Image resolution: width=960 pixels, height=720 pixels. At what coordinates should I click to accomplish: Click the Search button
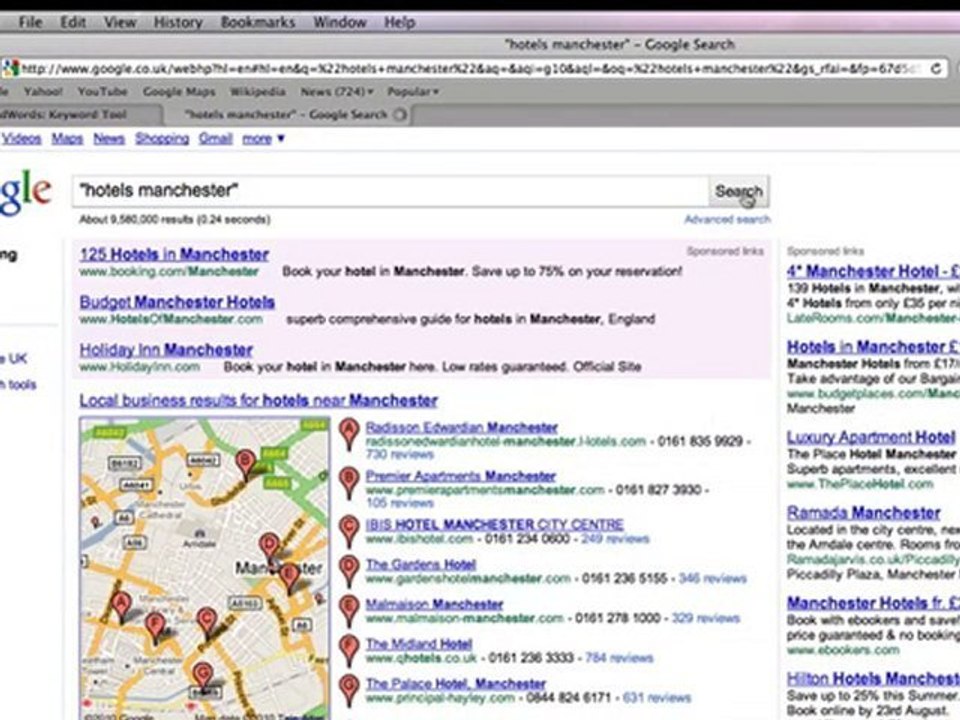[739, 192]
